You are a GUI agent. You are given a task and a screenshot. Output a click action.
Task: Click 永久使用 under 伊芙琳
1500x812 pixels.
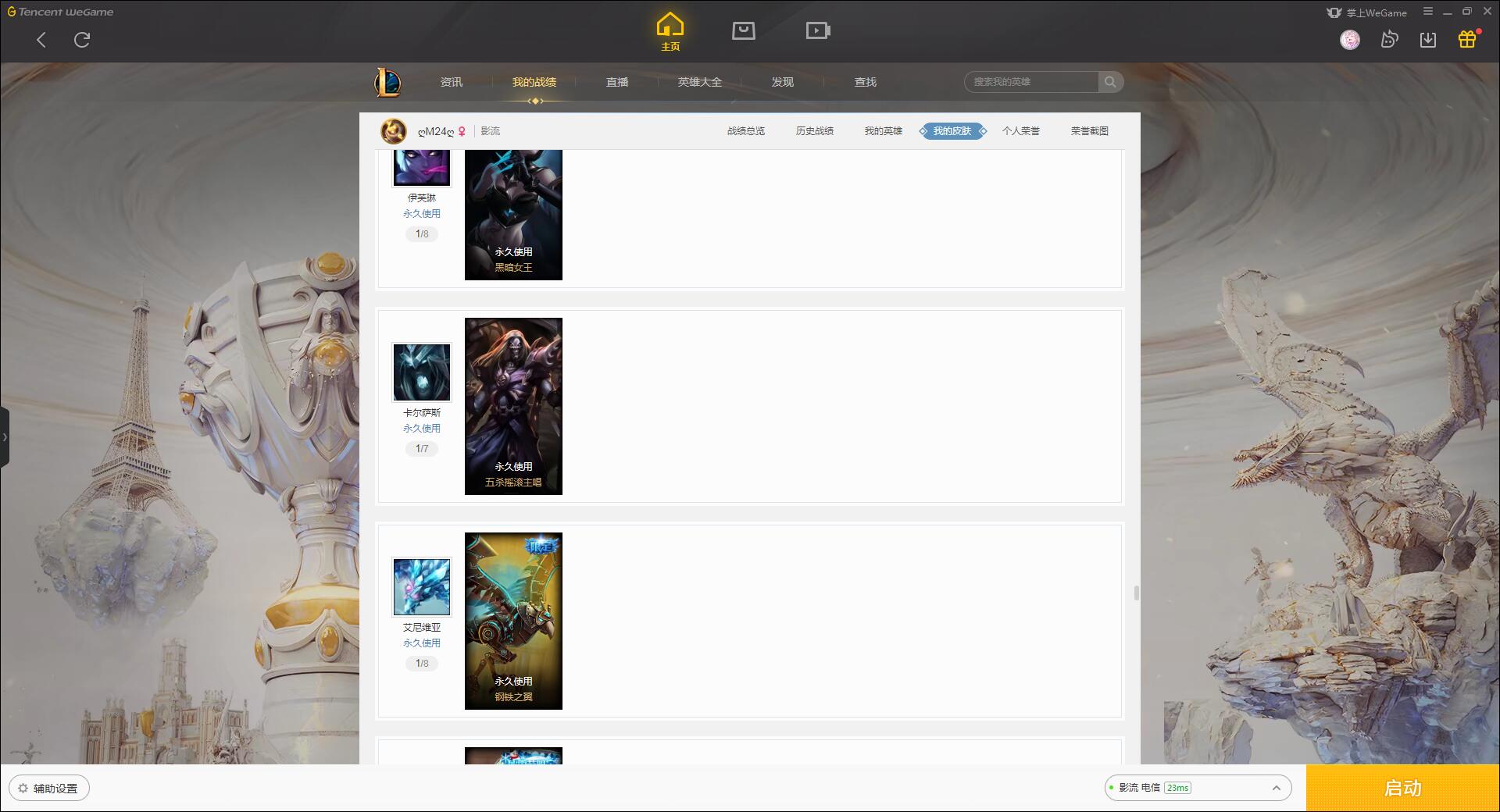[422, 214]
